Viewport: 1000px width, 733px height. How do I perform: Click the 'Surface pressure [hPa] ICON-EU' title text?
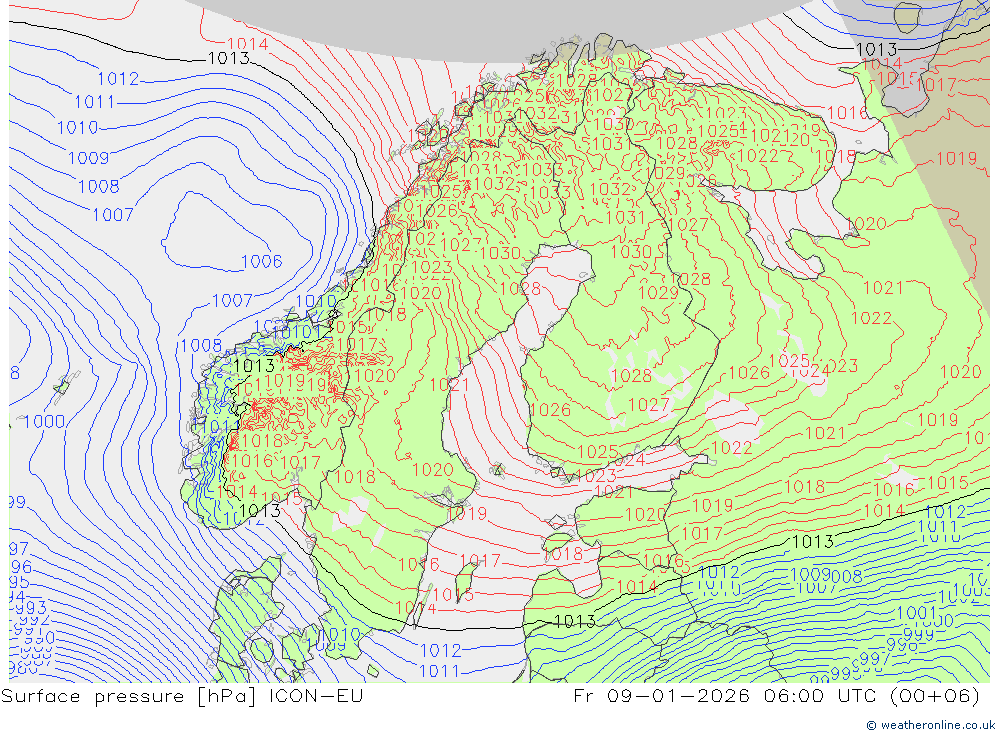tap(182, 696)
